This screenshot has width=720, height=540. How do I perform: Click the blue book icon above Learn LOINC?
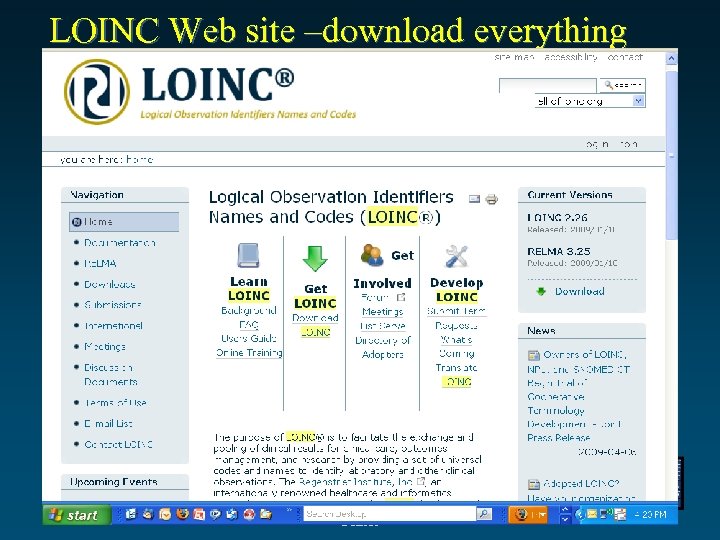[x=248, y=255]
